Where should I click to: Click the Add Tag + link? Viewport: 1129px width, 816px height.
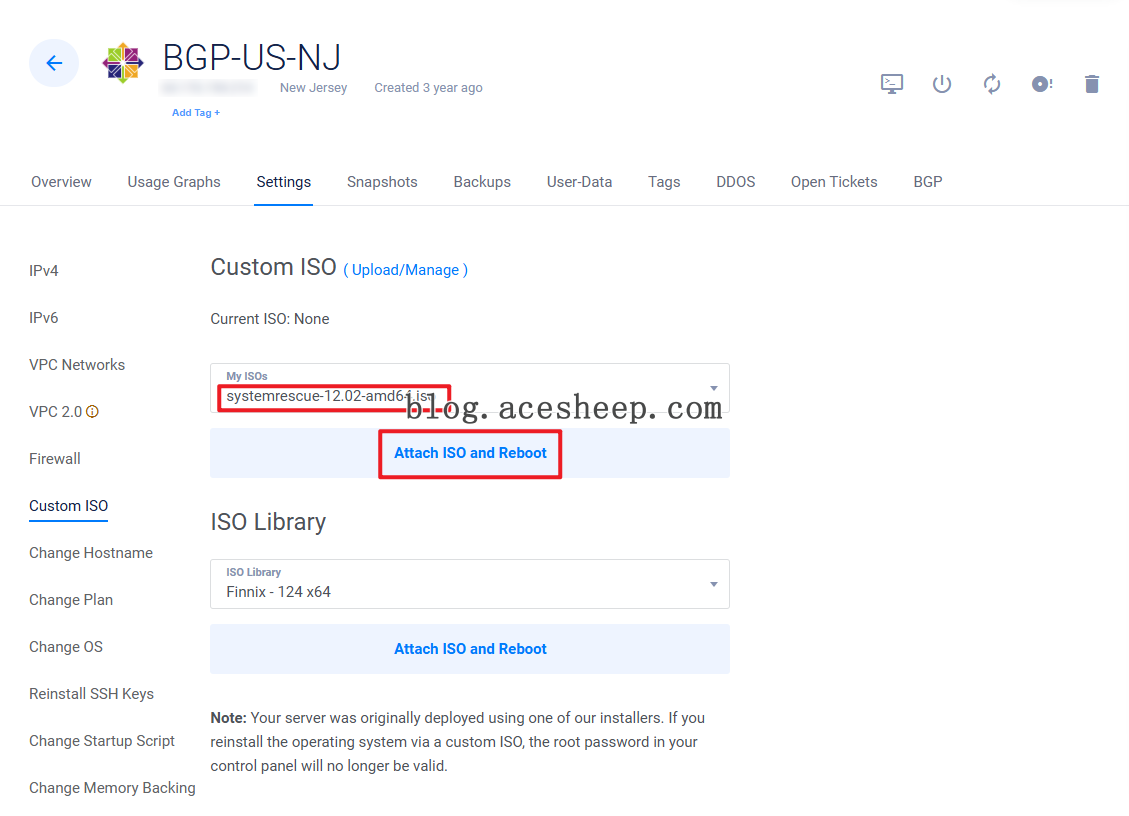pyautogui.click(x=196, y=113)
